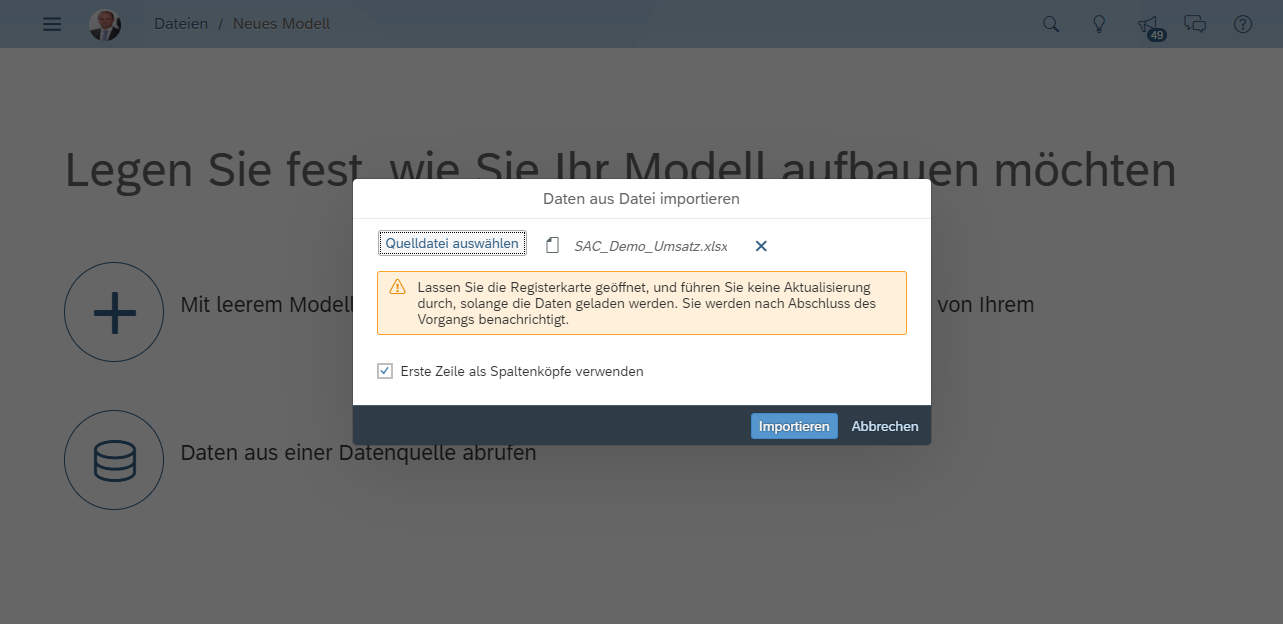Remove selected file SAC_Demo_Umsatz.xlsx with X

tap(761, 246)
